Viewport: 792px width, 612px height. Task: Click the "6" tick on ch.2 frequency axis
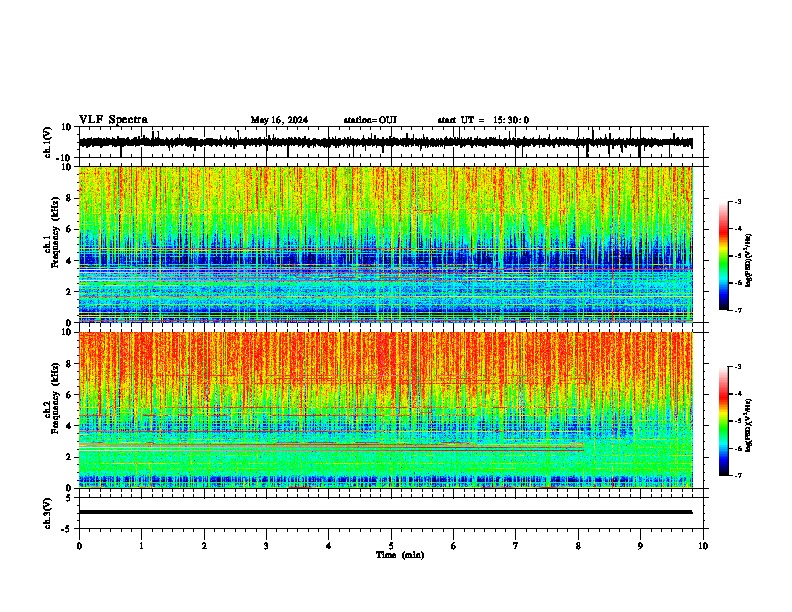[x=70, y=395]
